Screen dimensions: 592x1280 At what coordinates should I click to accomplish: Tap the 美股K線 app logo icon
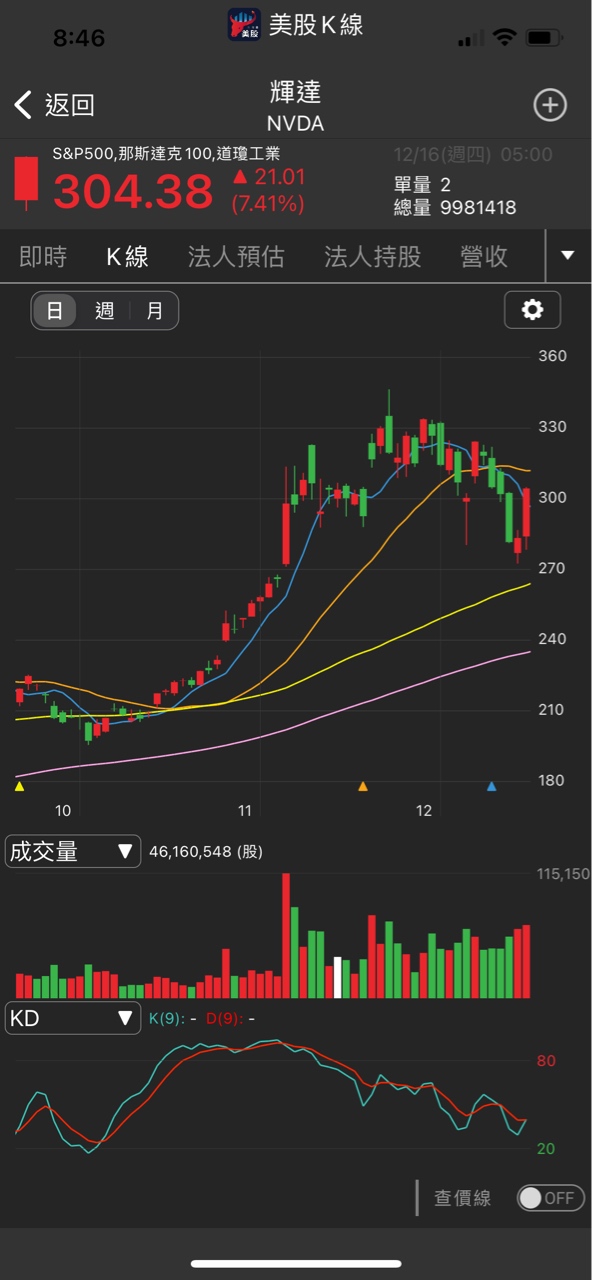tap(244, 24)
